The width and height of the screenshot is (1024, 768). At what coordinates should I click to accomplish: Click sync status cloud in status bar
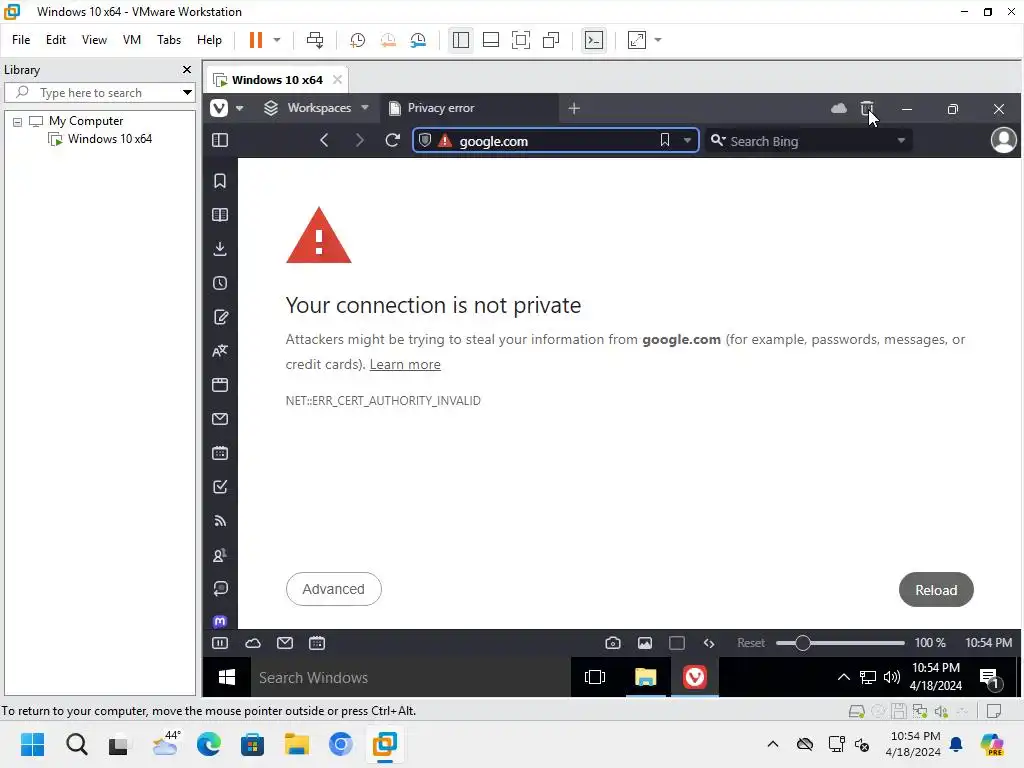[x=253, y=643]
